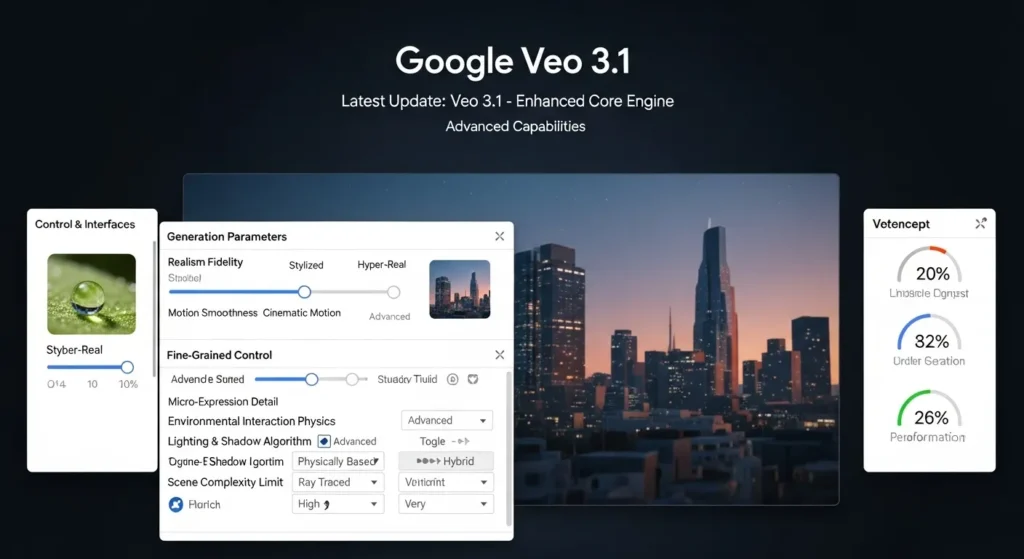Click the 10% value under Styber-Real slider
Viewport: 1024px width, 559px height.
[128, 384]
